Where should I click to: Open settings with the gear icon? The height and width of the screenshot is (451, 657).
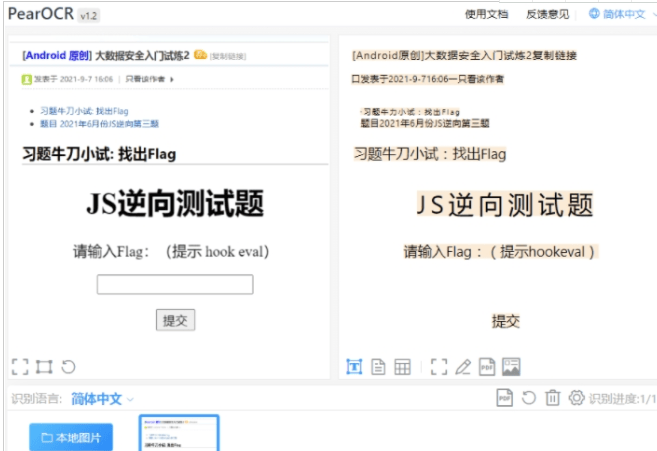click(x=576, y=398)
